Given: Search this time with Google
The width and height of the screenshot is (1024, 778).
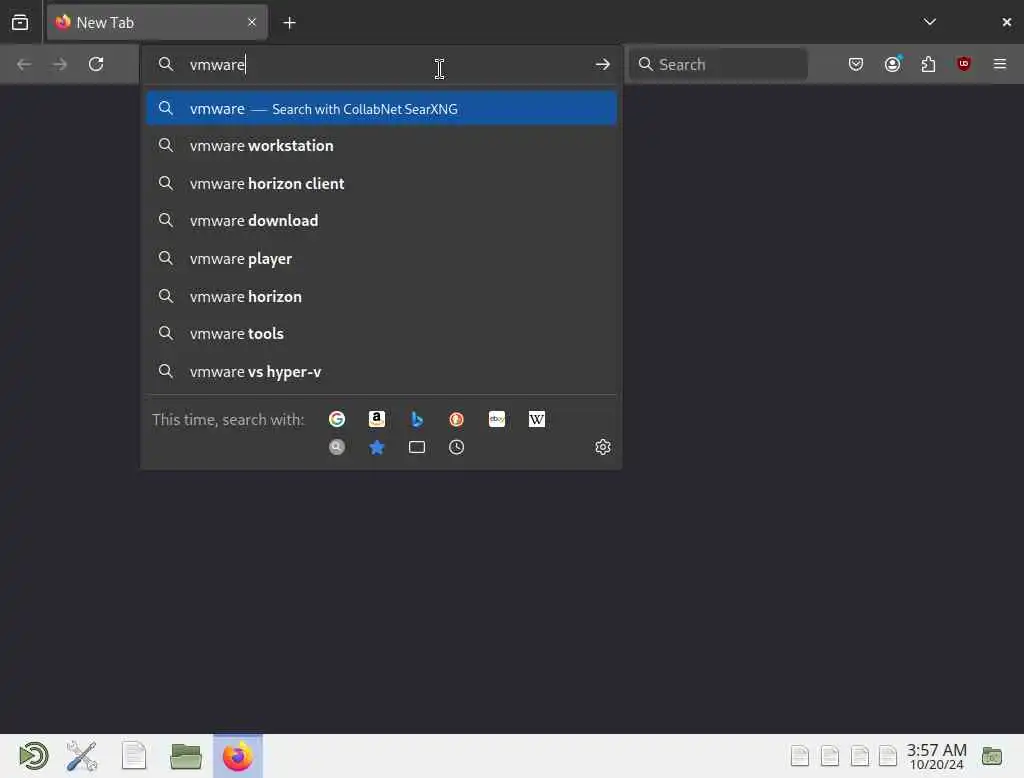Looking at the screenshot, I should pos(337,419).
